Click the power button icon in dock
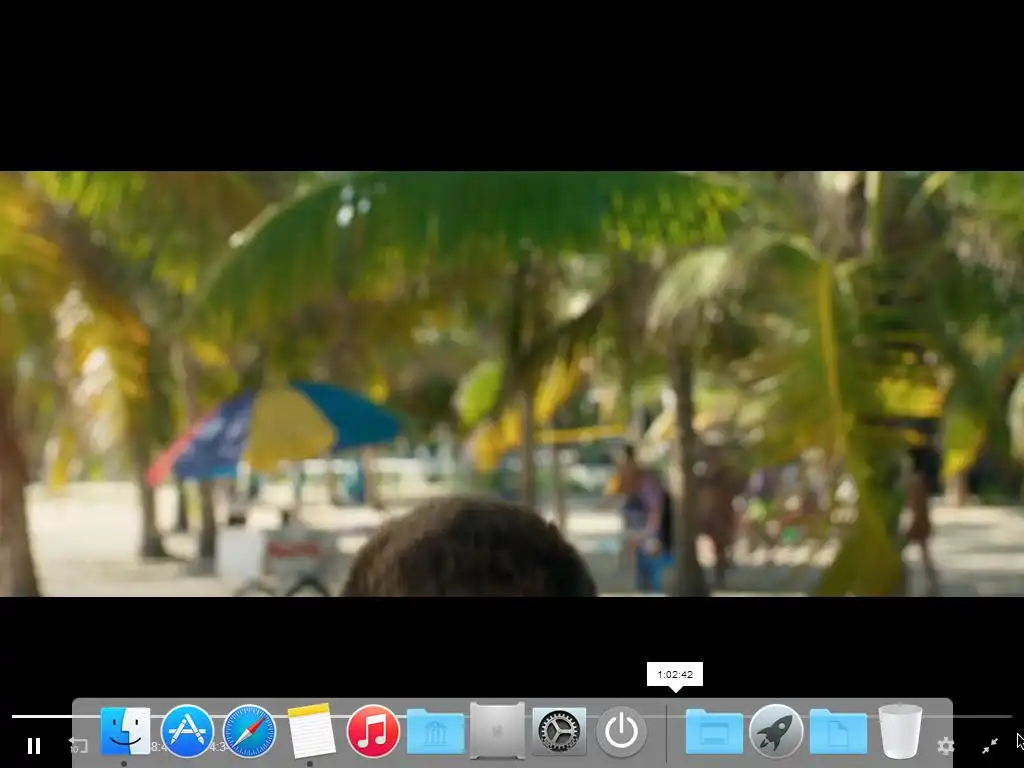The height and width of the screenshot is (768, 1024). click(x=621, y=731)
